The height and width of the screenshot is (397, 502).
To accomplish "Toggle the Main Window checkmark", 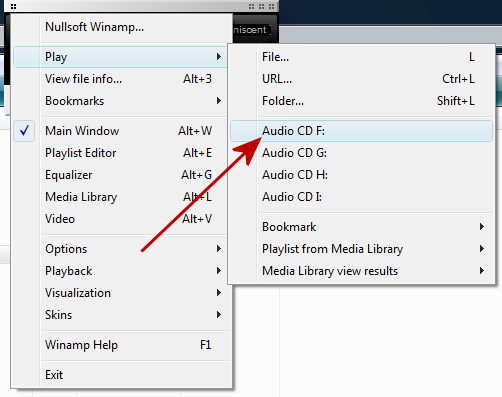I will click(x=24, y=131).
